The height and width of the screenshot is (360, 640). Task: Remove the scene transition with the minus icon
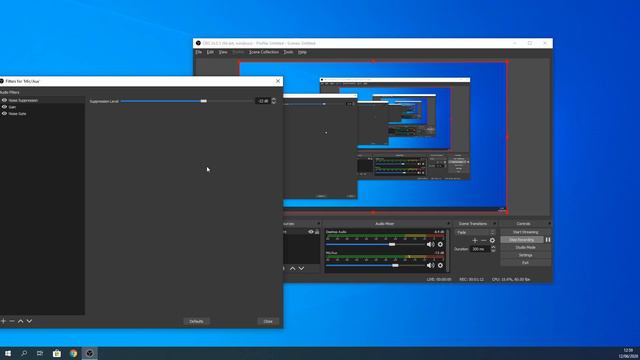[484, 240]
